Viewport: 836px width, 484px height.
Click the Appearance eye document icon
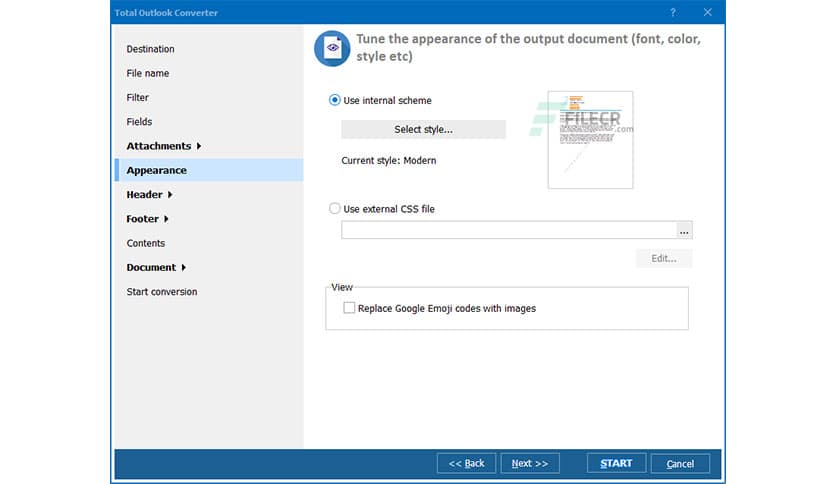tap(332, 48)
